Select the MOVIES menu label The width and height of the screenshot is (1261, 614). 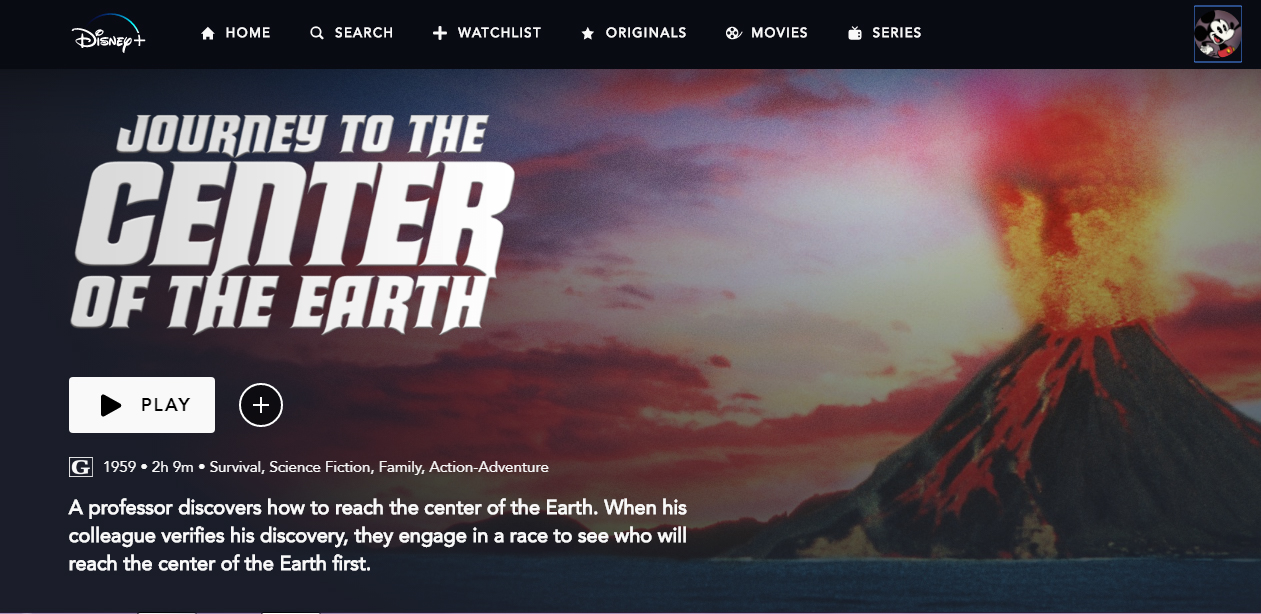tap(779, 33)
